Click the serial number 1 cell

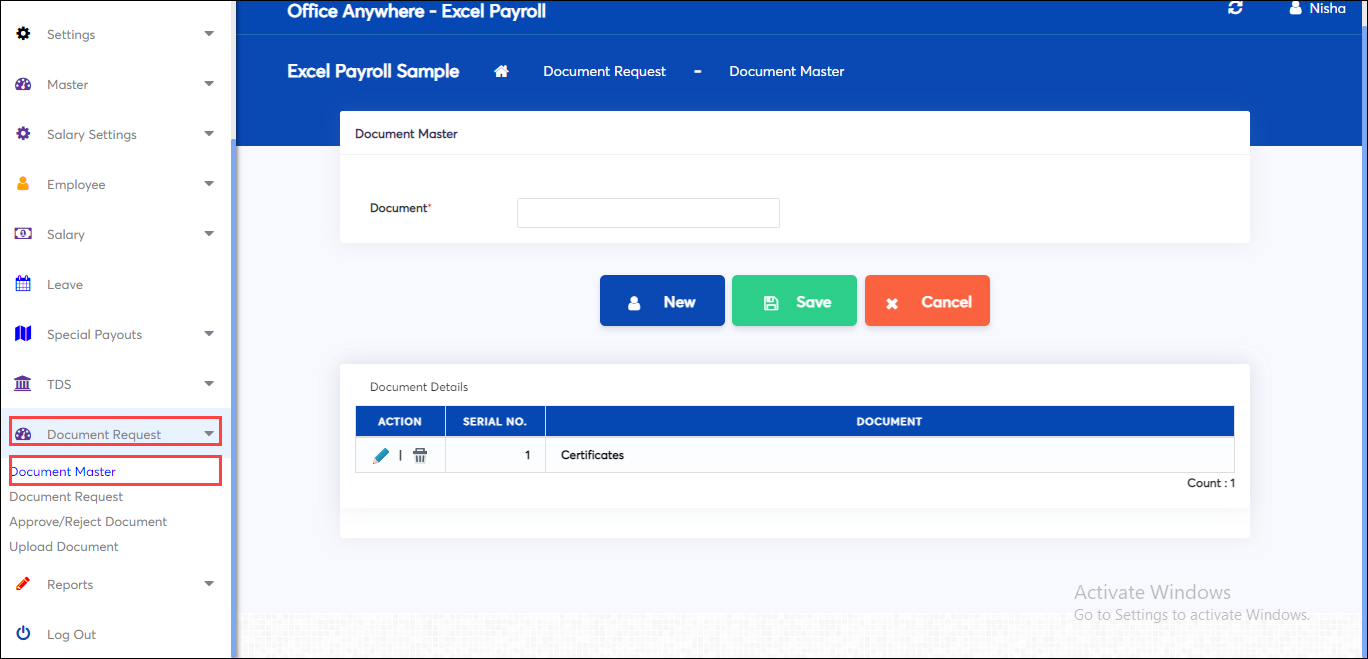(495, 455)
